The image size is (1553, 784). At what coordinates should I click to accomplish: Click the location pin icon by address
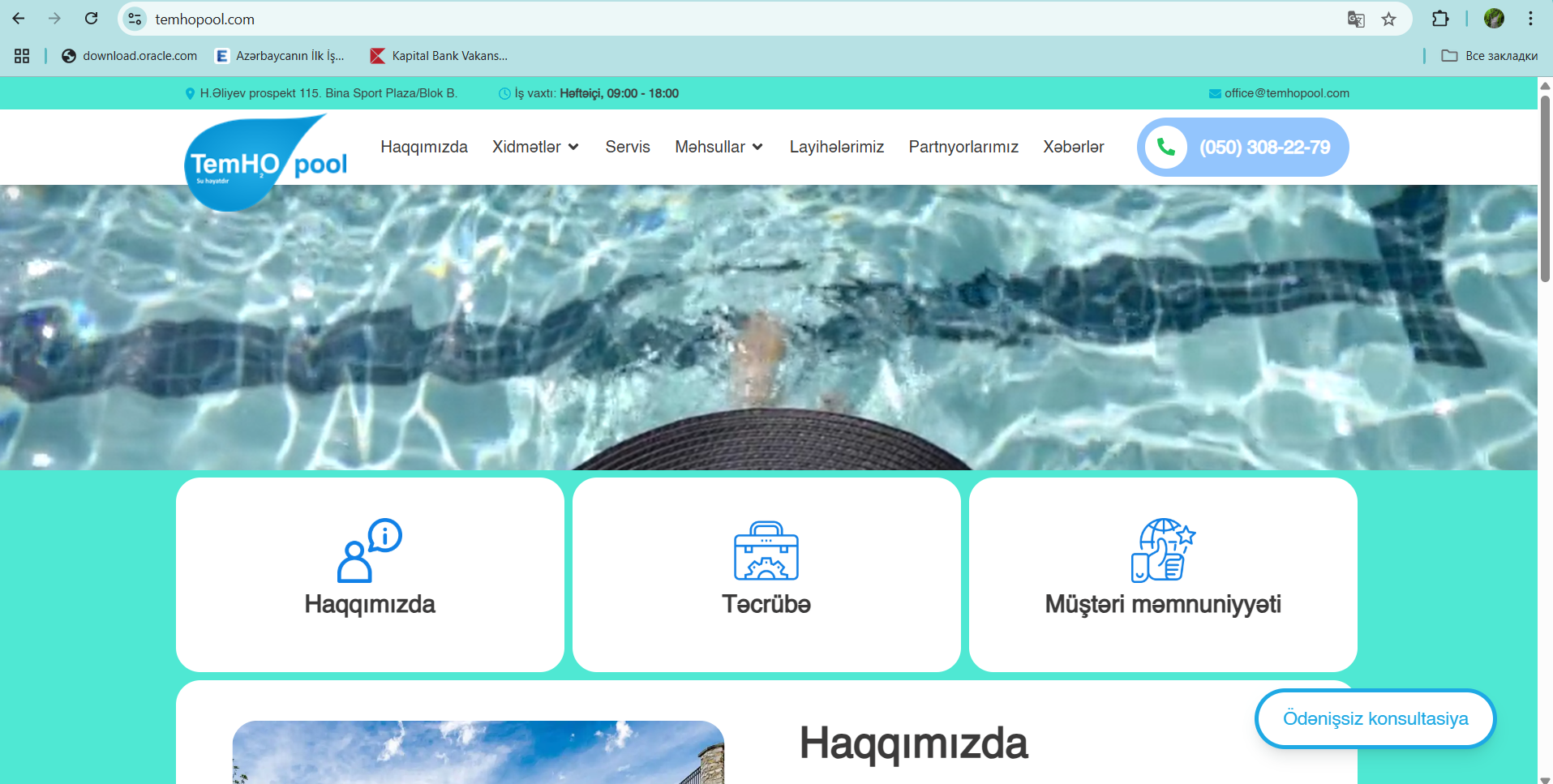(190, 93)
